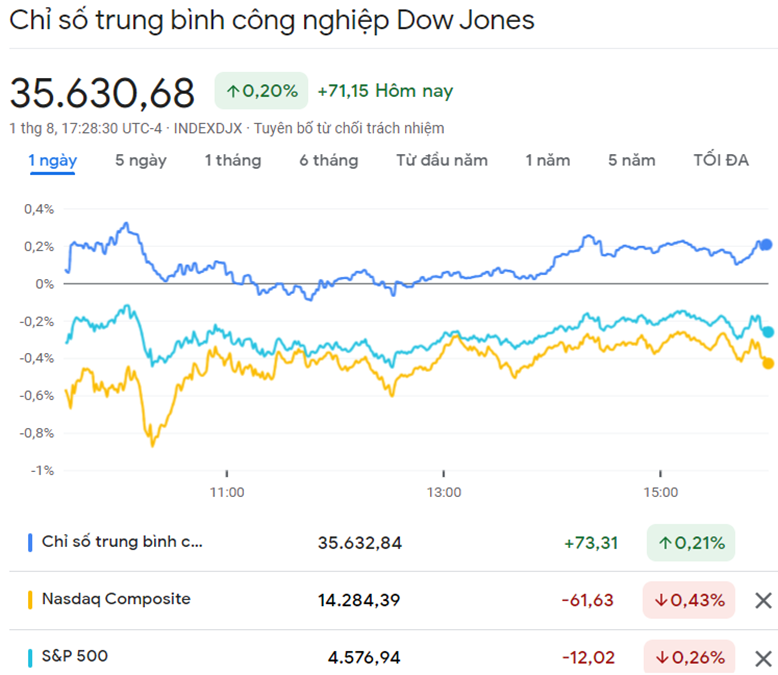Open the "1 tháng" chart range
Viewport: 778px width, 675px height.
coord(233,161)
